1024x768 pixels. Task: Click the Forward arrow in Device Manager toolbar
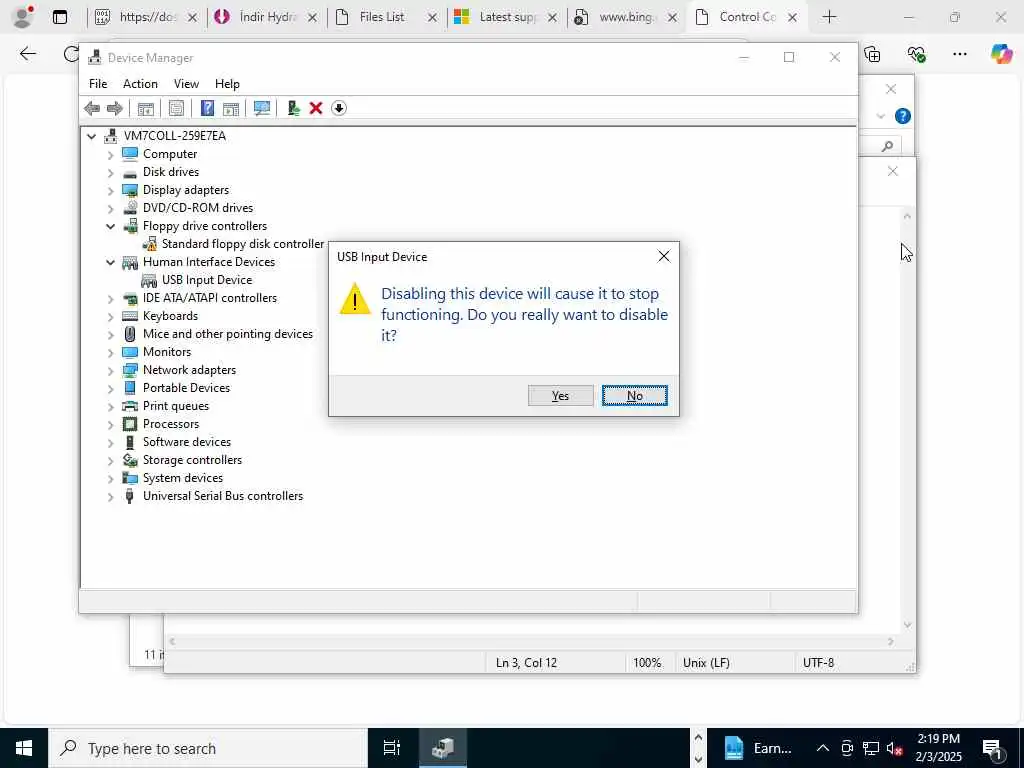(115, 108)
